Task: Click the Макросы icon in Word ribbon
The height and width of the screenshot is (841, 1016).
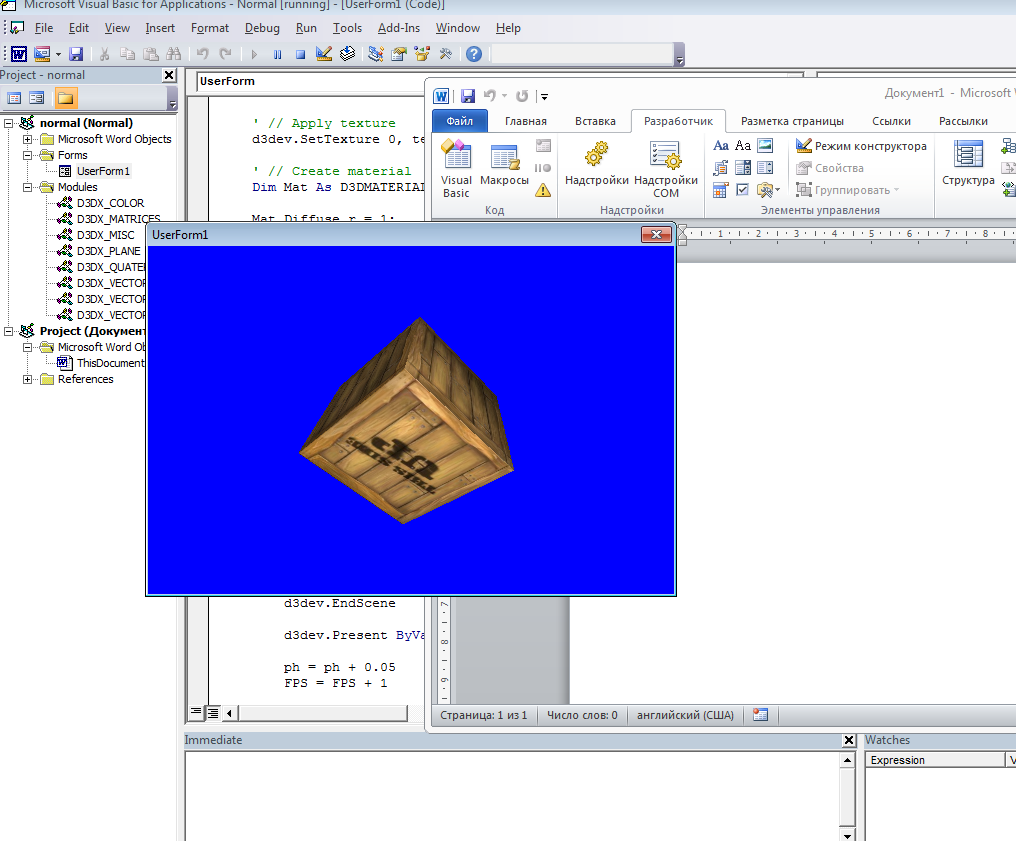Action: point(504,167)
